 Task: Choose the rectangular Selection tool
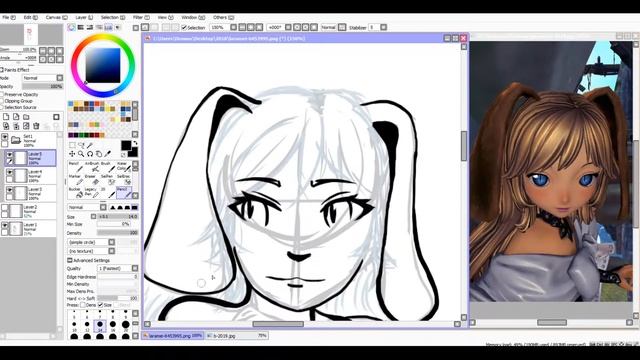coord(72,145)
